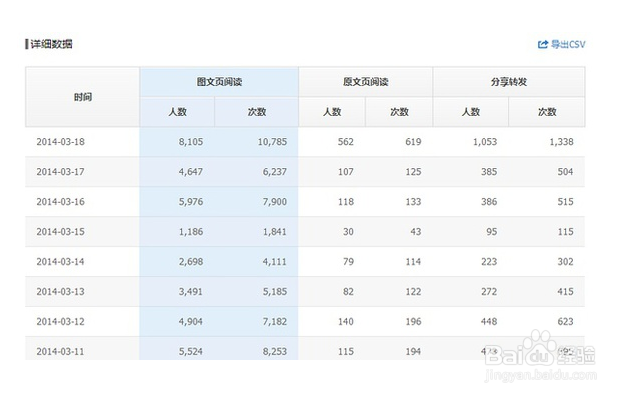Click the value 4,904

point(191,321)
